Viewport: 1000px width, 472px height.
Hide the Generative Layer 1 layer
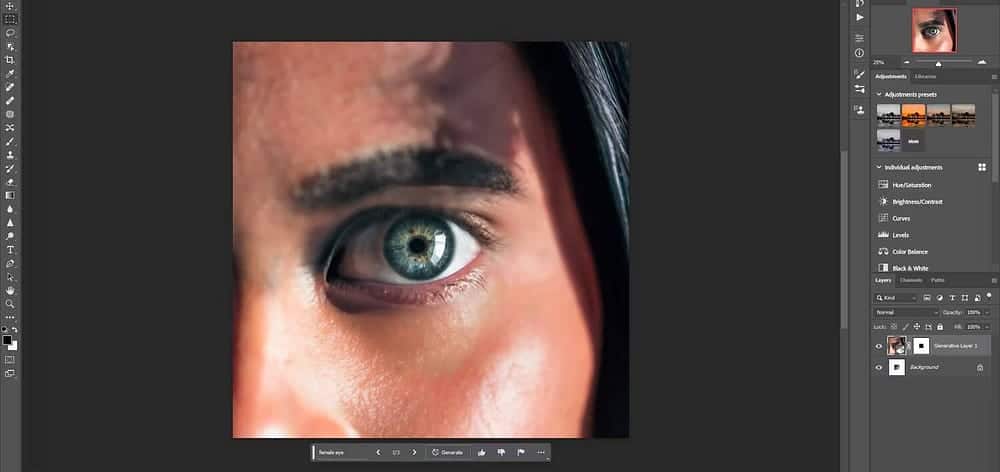click(879, 346)
